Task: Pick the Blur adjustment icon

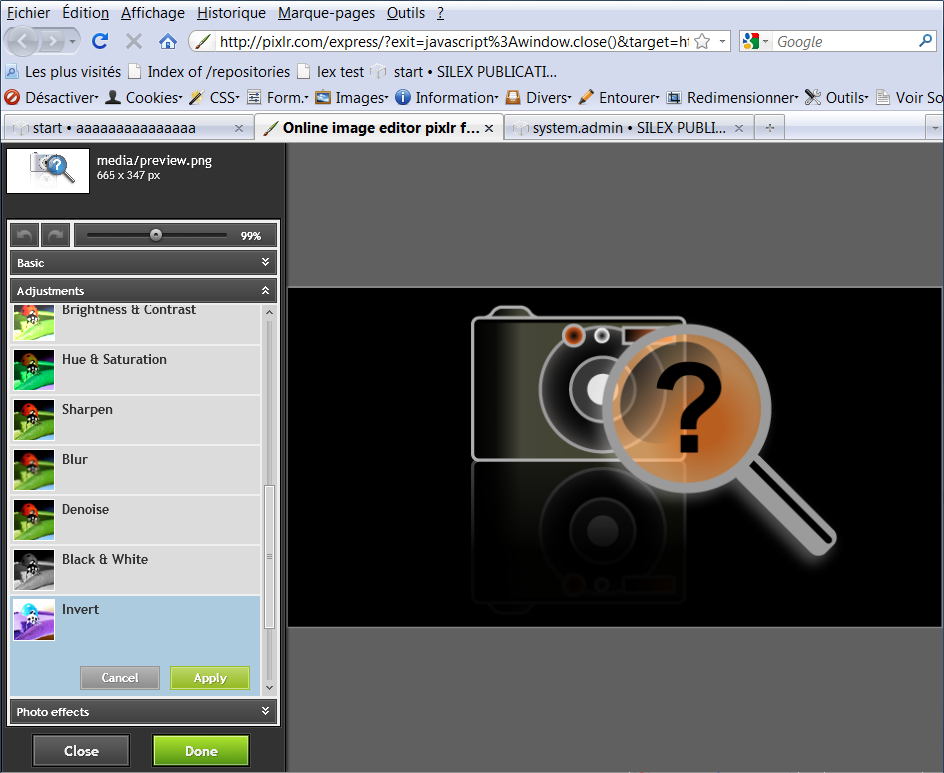Action: point(34,470)
